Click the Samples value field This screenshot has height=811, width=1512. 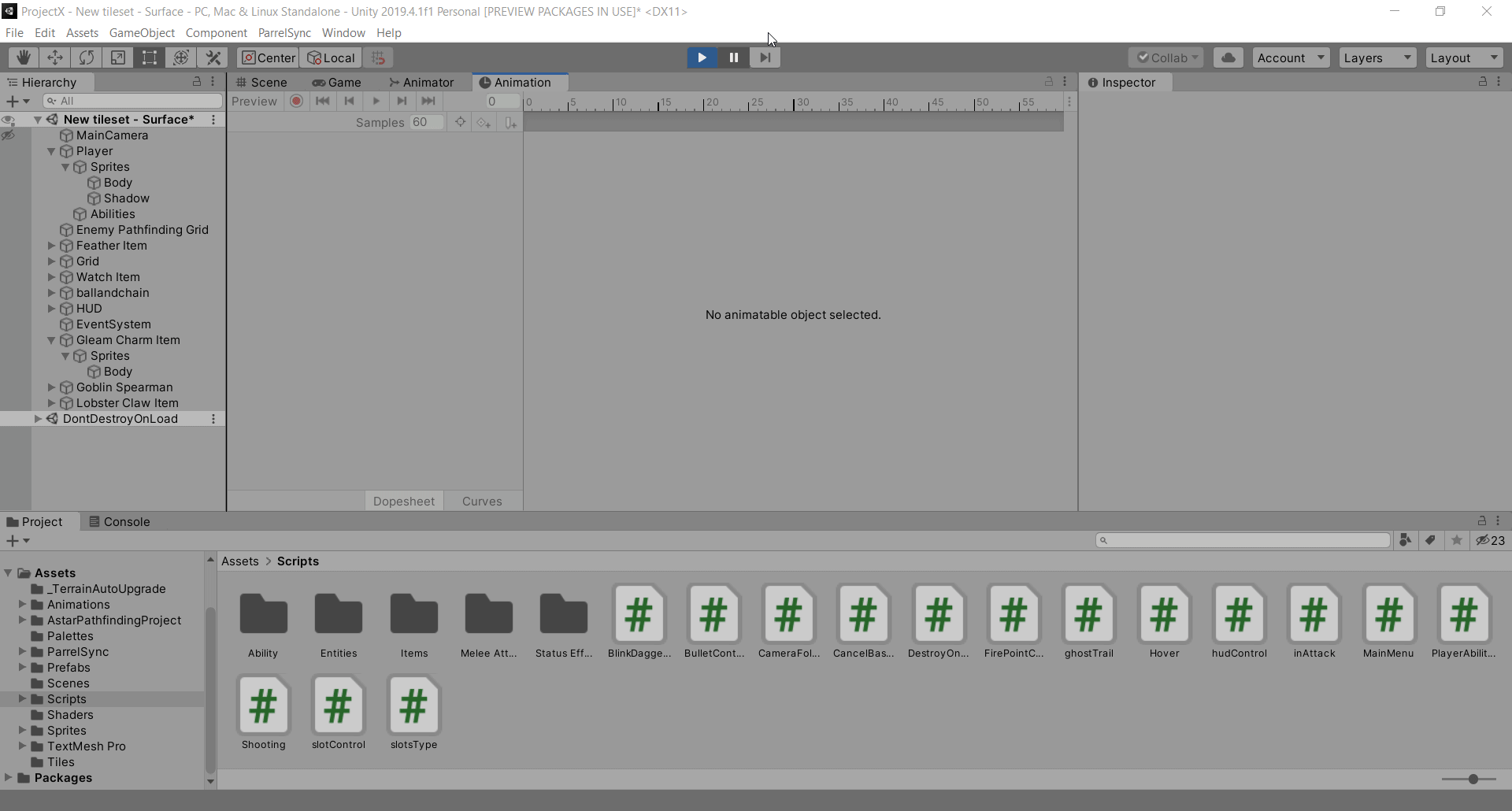427,122
